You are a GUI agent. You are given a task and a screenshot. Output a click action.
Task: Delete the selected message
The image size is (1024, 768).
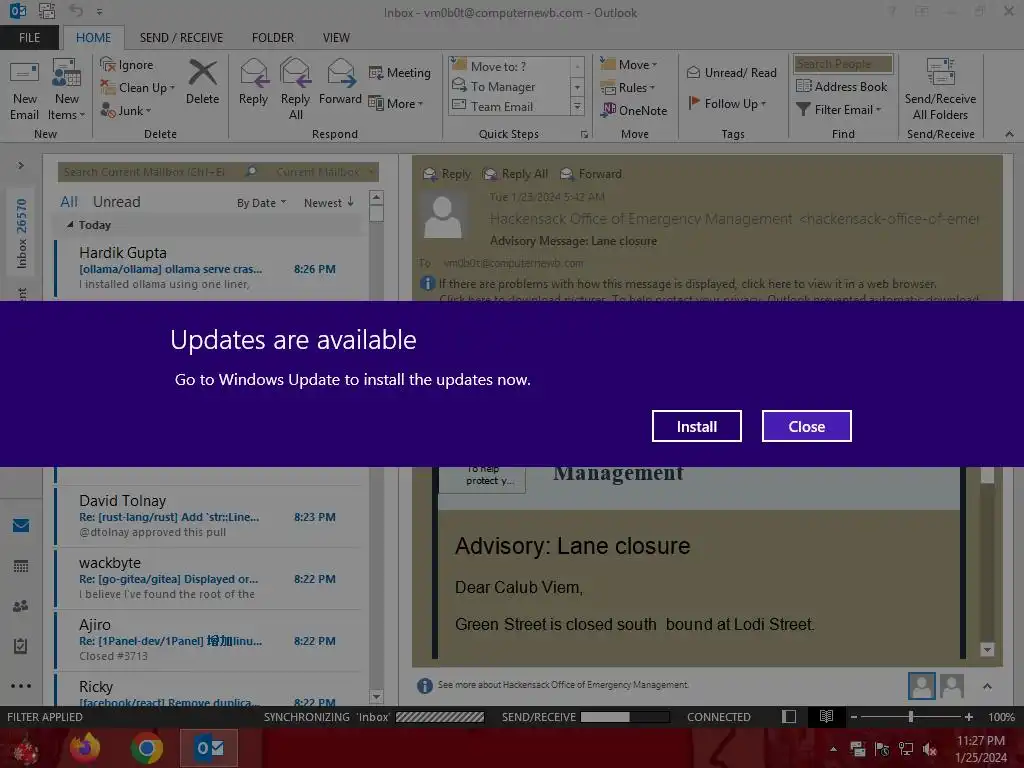point(202,82)
